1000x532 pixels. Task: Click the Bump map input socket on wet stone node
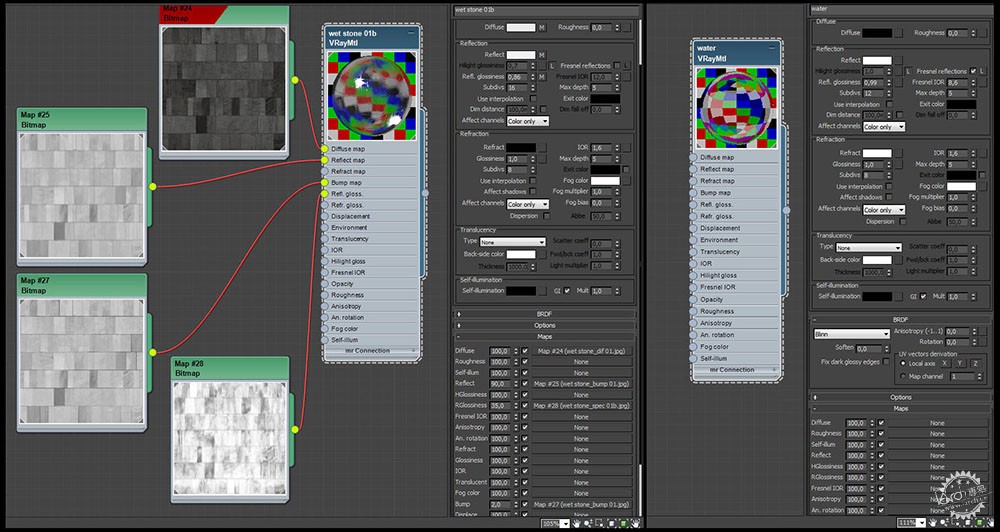click(x=325, y=182)
